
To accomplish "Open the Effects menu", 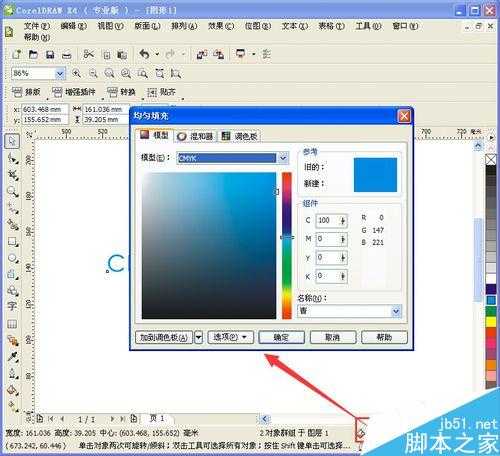I will point(221,26).
